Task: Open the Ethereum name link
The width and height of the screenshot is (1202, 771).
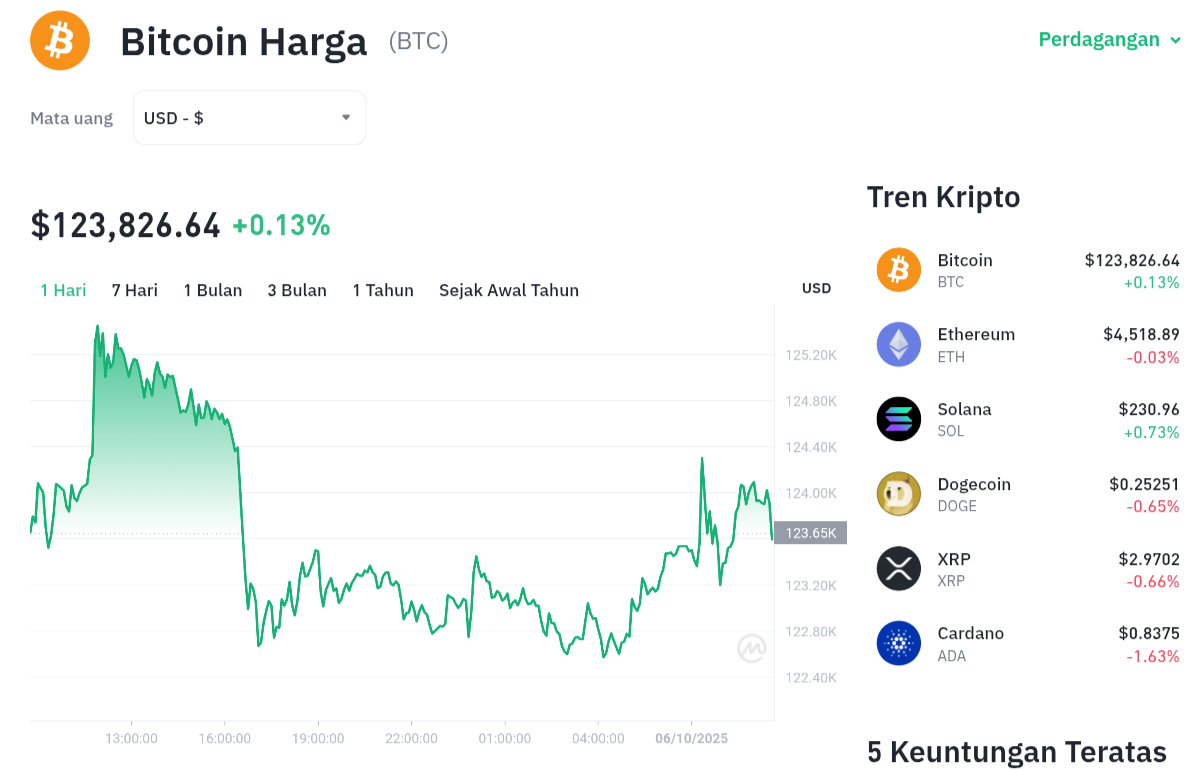Action: (x=976, y=334)
